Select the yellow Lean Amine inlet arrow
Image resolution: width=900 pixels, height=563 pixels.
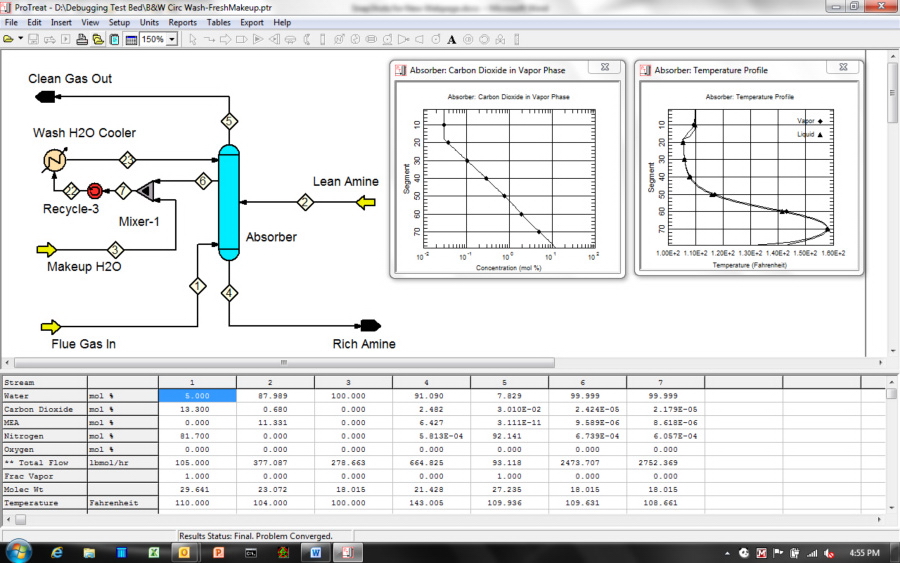367,203
